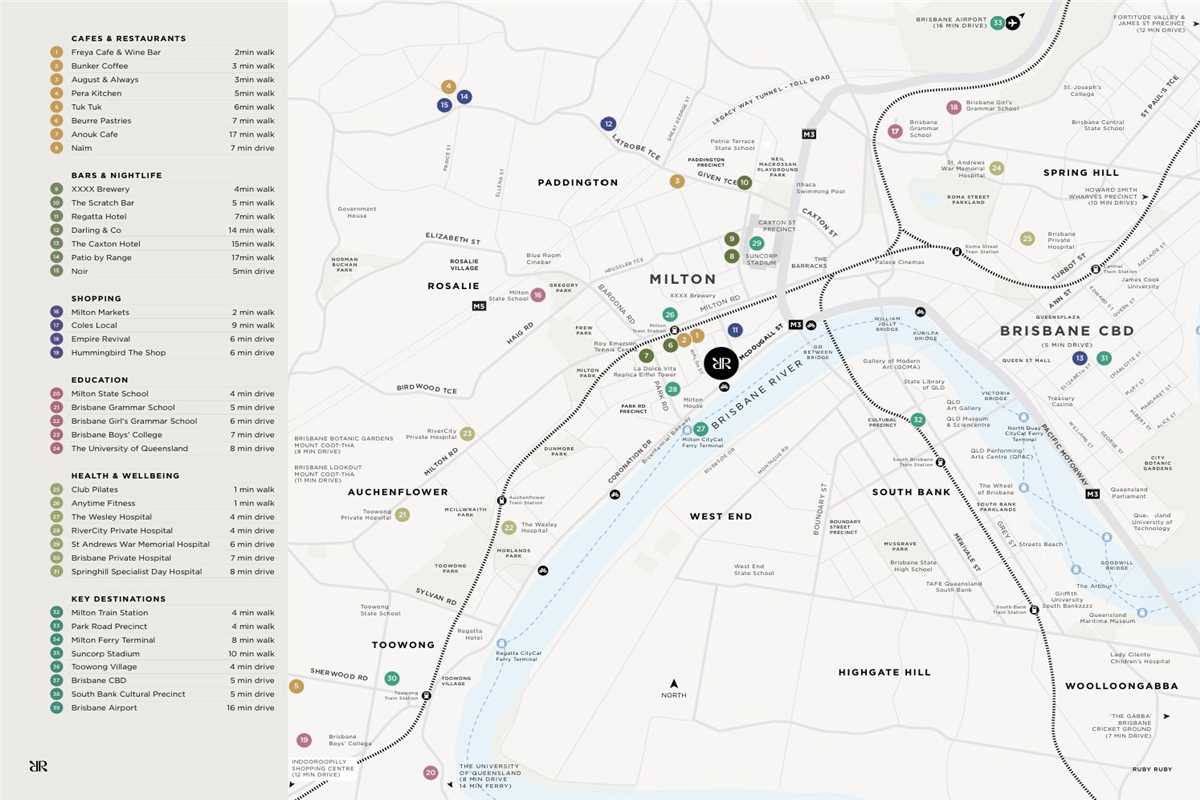Select map marker 27 at Milton CityCat Ferry Terminal
This screenshot has width=1200, height=800.
(701, 428)
